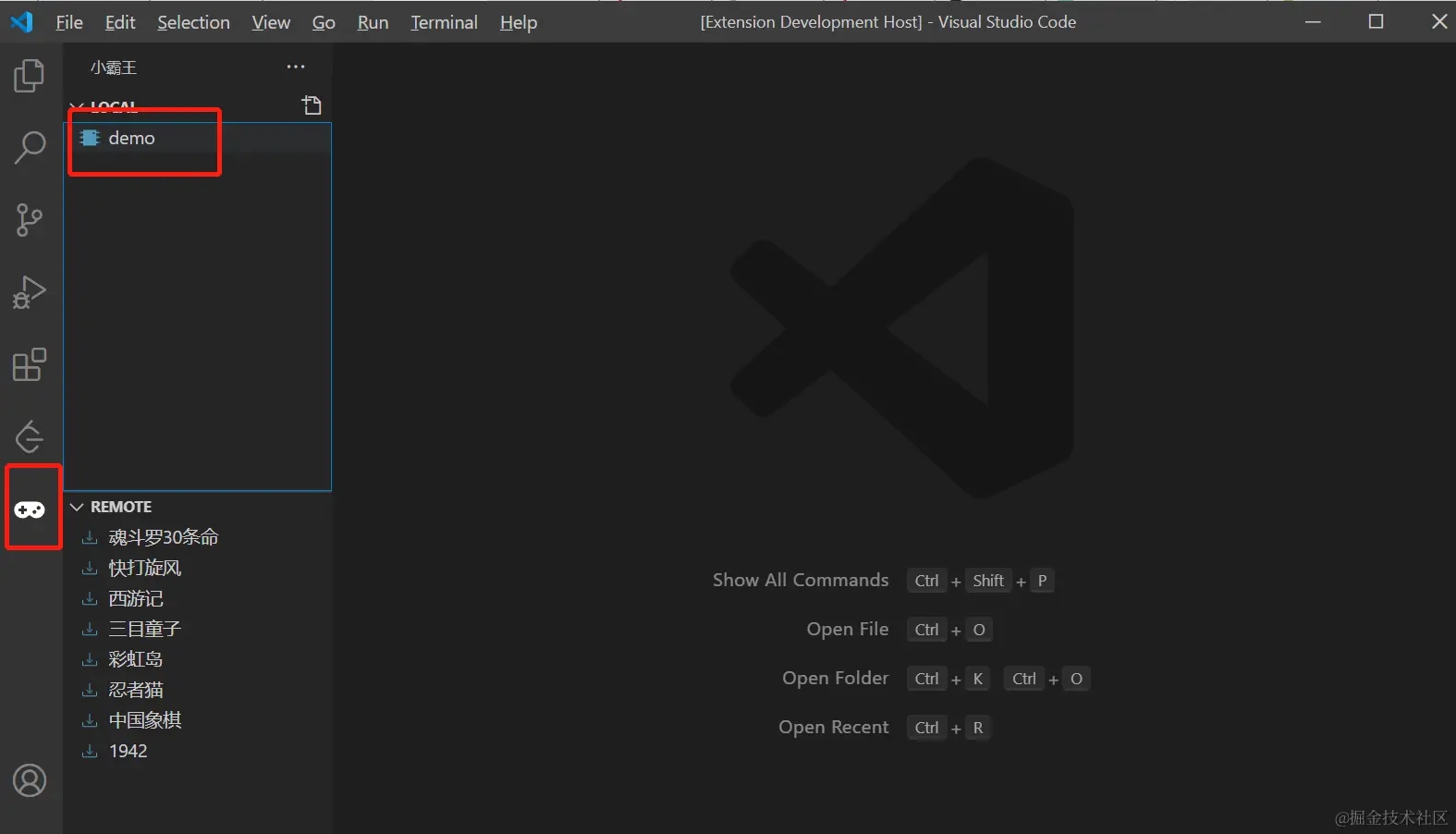Select 中国象棋 in the REMOTE list
1456x834 pixels.
[145, 720]
